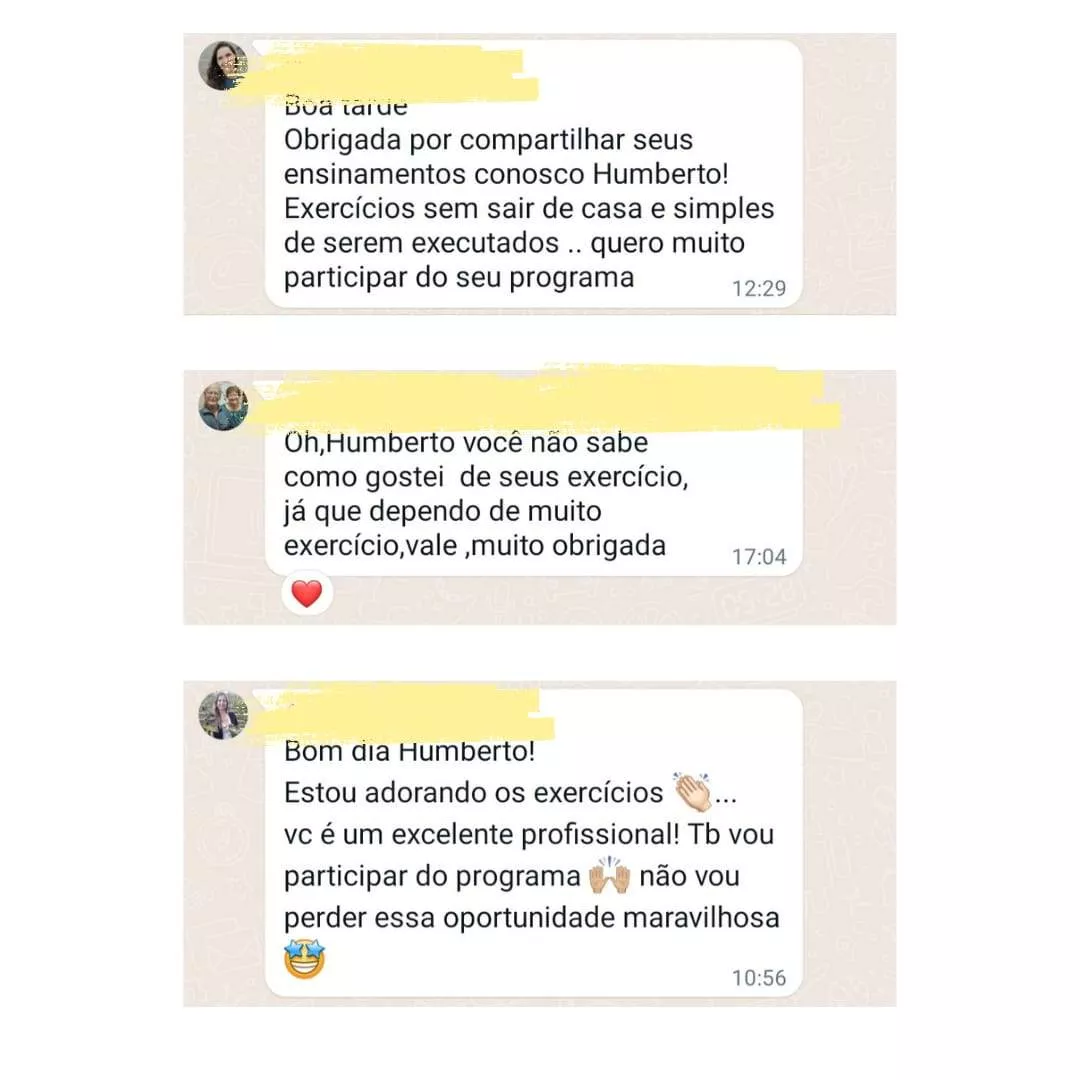The image size is (1080, 1080).
Task: Select the 17:04 message timestamp
Action: (758, 557)
